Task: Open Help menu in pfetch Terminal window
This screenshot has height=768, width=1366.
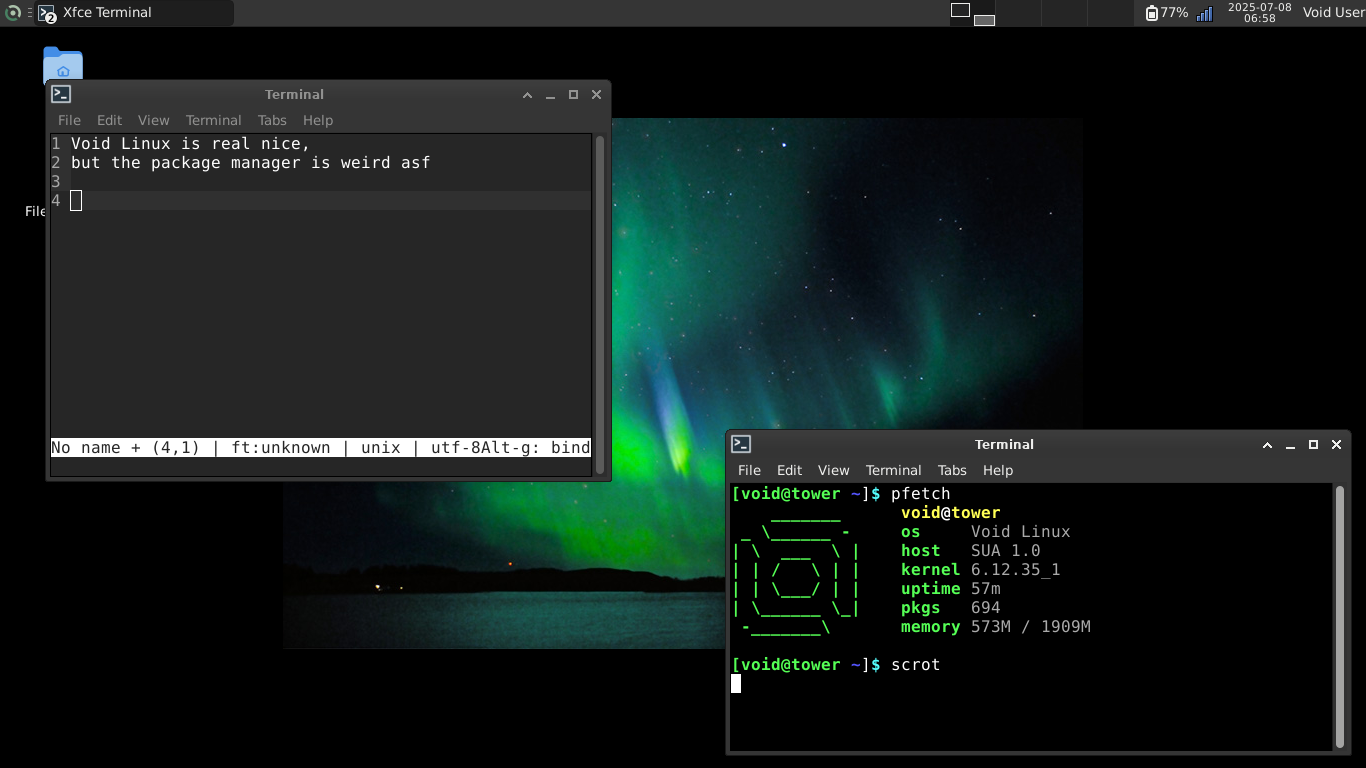Action: coord(998,470)
